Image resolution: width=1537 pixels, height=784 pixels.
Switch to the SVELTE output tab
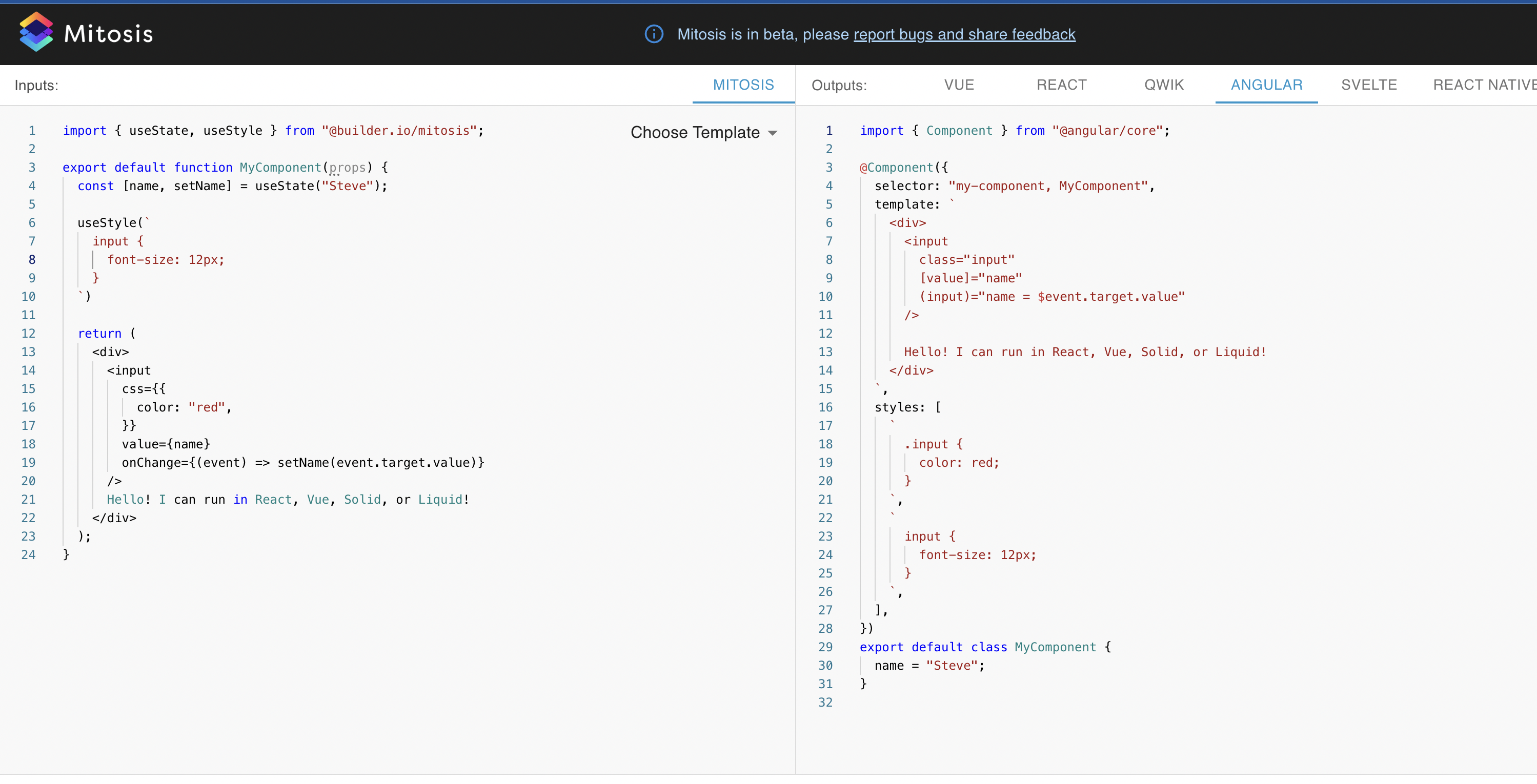(x=1369, y=85)
